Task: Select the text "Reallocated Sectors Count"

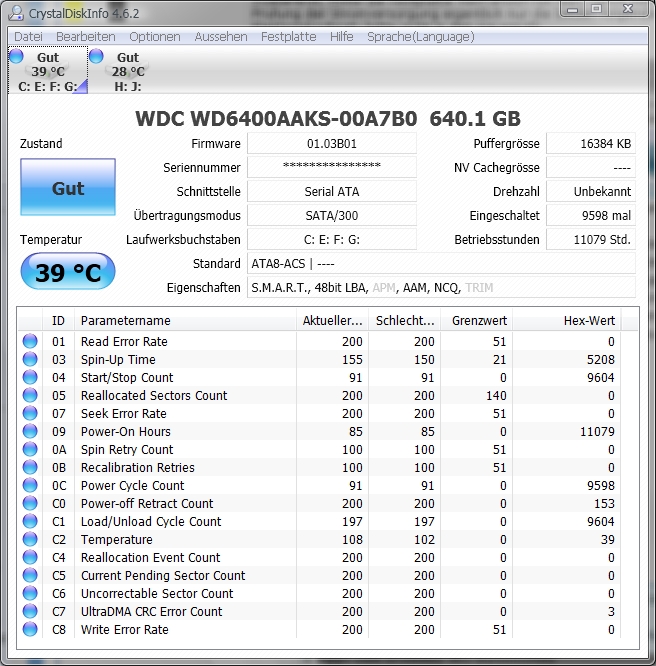Action: pos(154,395)
